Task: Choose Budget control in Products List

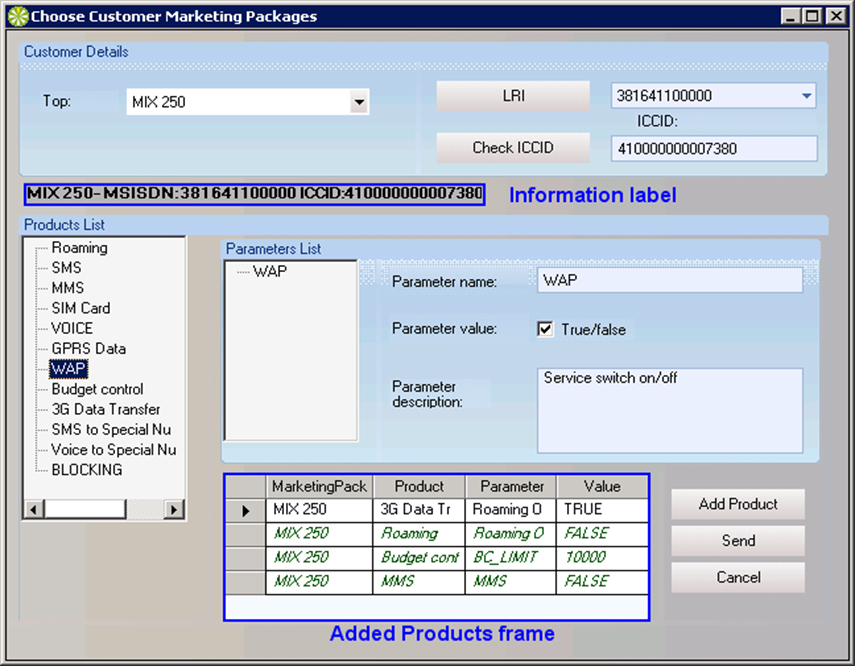Action: pyautogui.click(x=97, y=389)
